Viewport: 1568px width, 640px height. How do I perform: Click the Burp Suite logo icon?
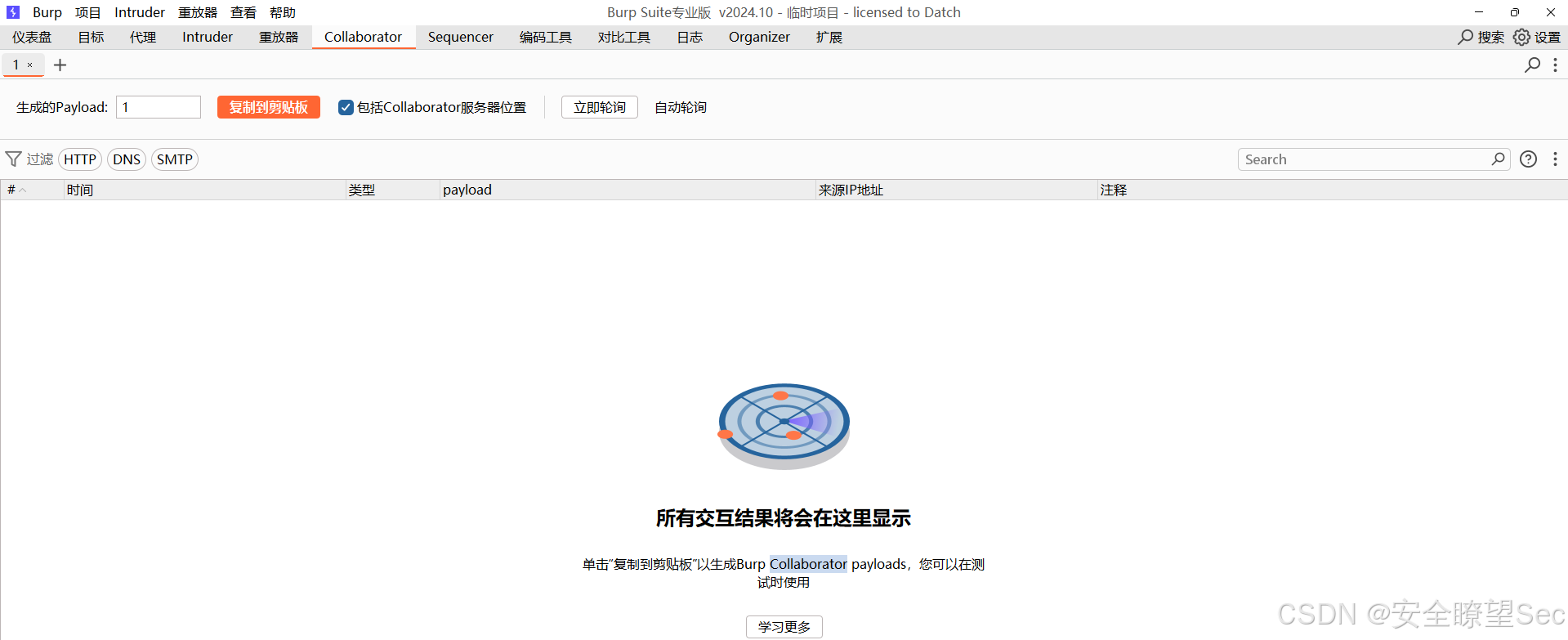coord(13,12)
